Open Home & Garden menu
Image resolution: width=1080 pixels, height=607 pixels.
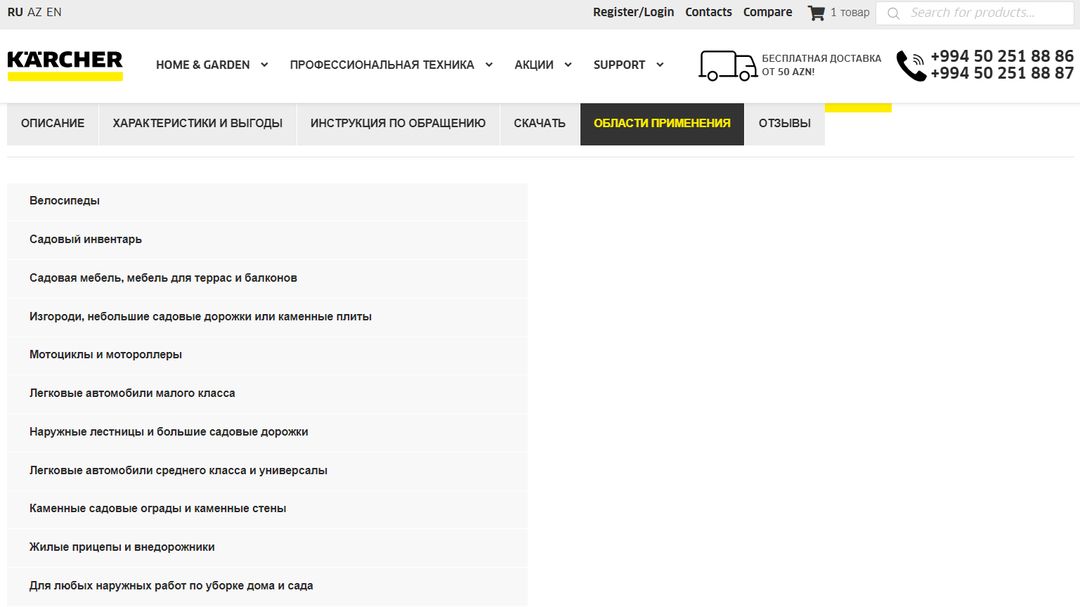[x=202, y=65]
